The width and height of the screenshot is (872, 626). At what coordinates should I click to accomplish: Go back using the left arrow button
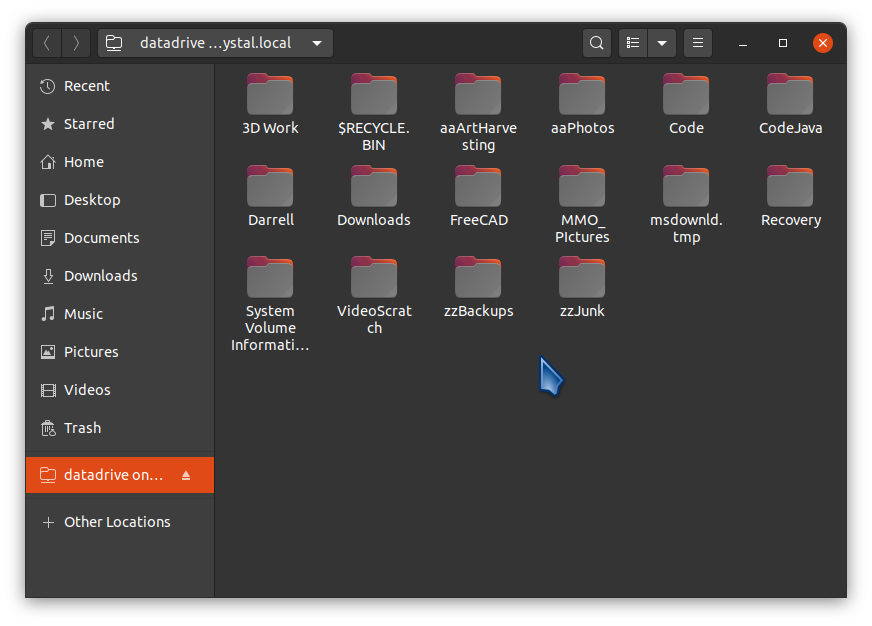pyautogui.click(x=47, y=43)
